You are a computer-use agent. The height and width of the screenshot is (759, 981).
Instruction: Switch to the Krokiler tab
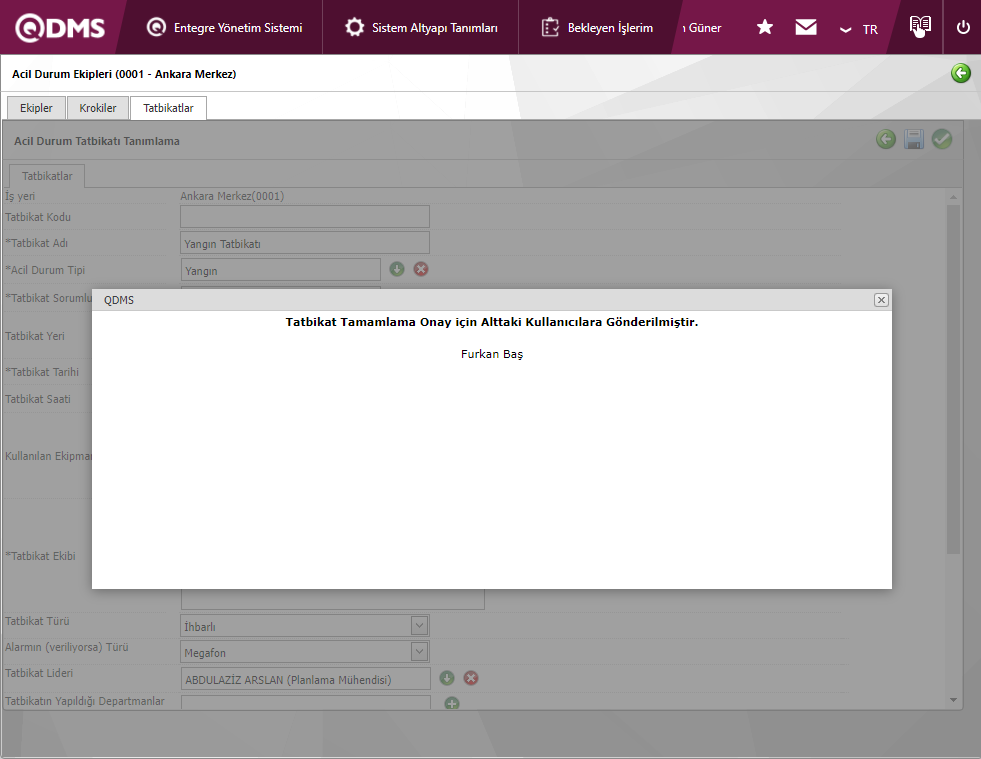pos(98,108)
